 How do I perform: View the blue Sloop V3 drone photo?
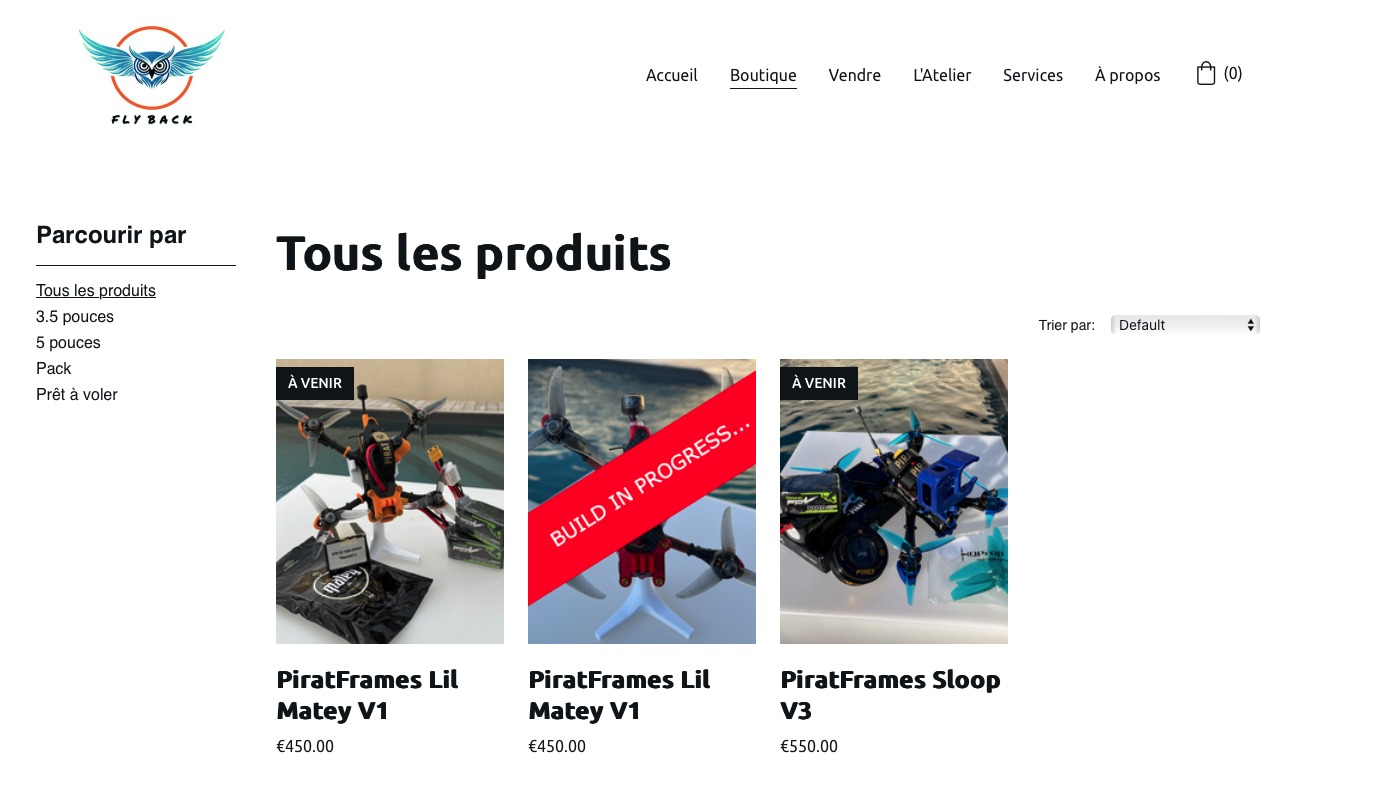pyautogui.click(x=894, y=501)
